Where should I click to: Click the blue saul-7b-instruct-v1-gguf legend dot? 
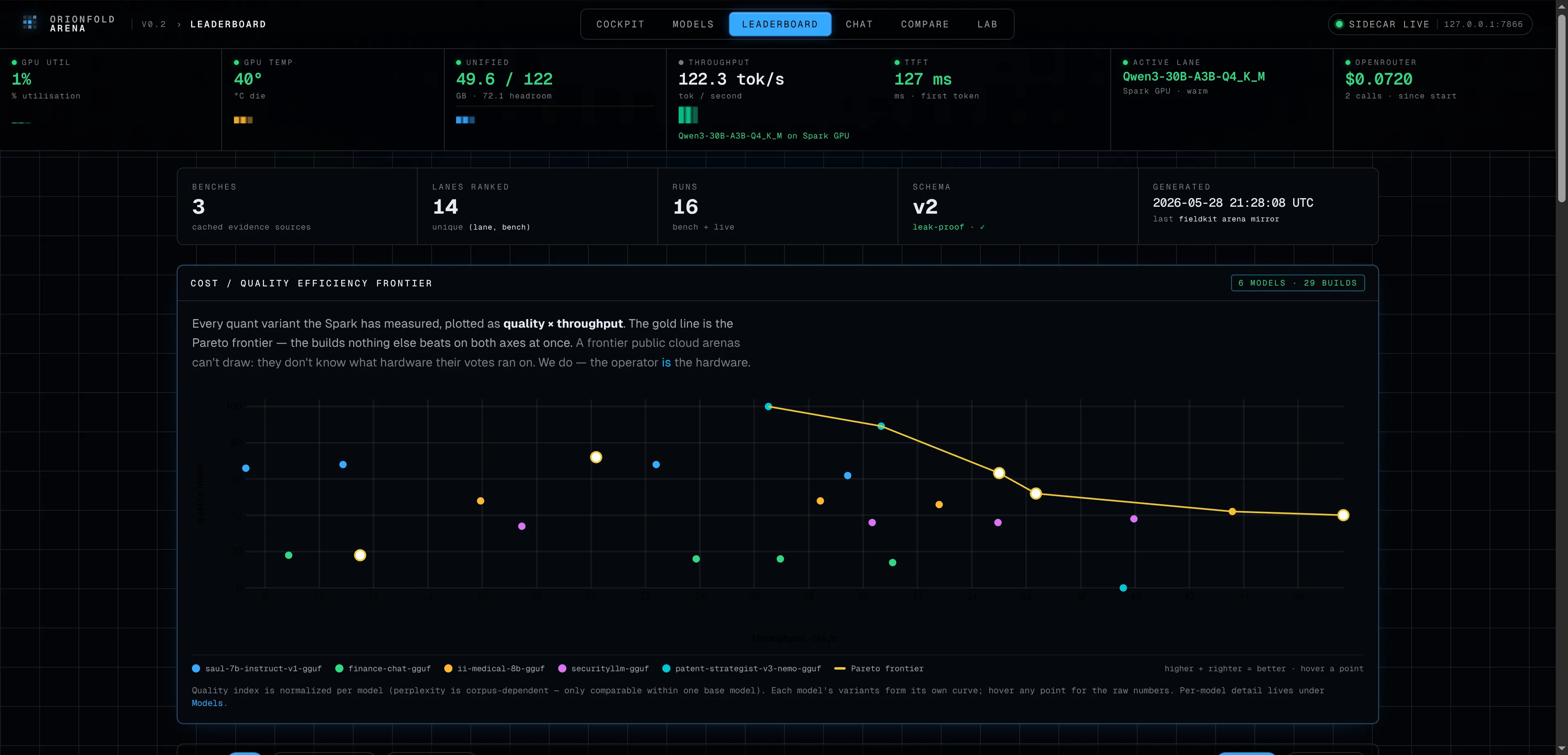click(196, 668)
